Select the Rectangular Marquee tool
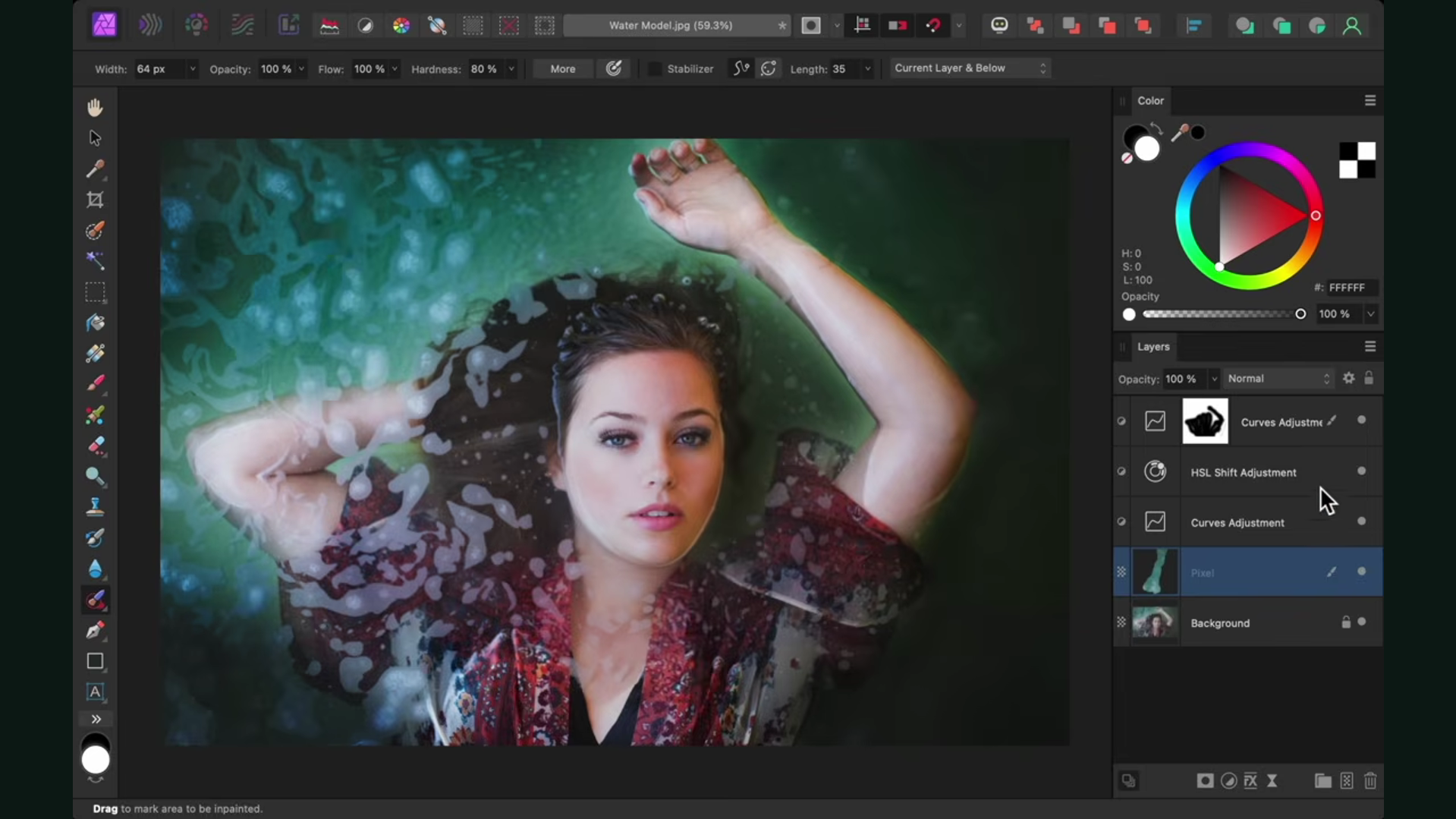The image size is (1456, 819). (x=95, y=292)
